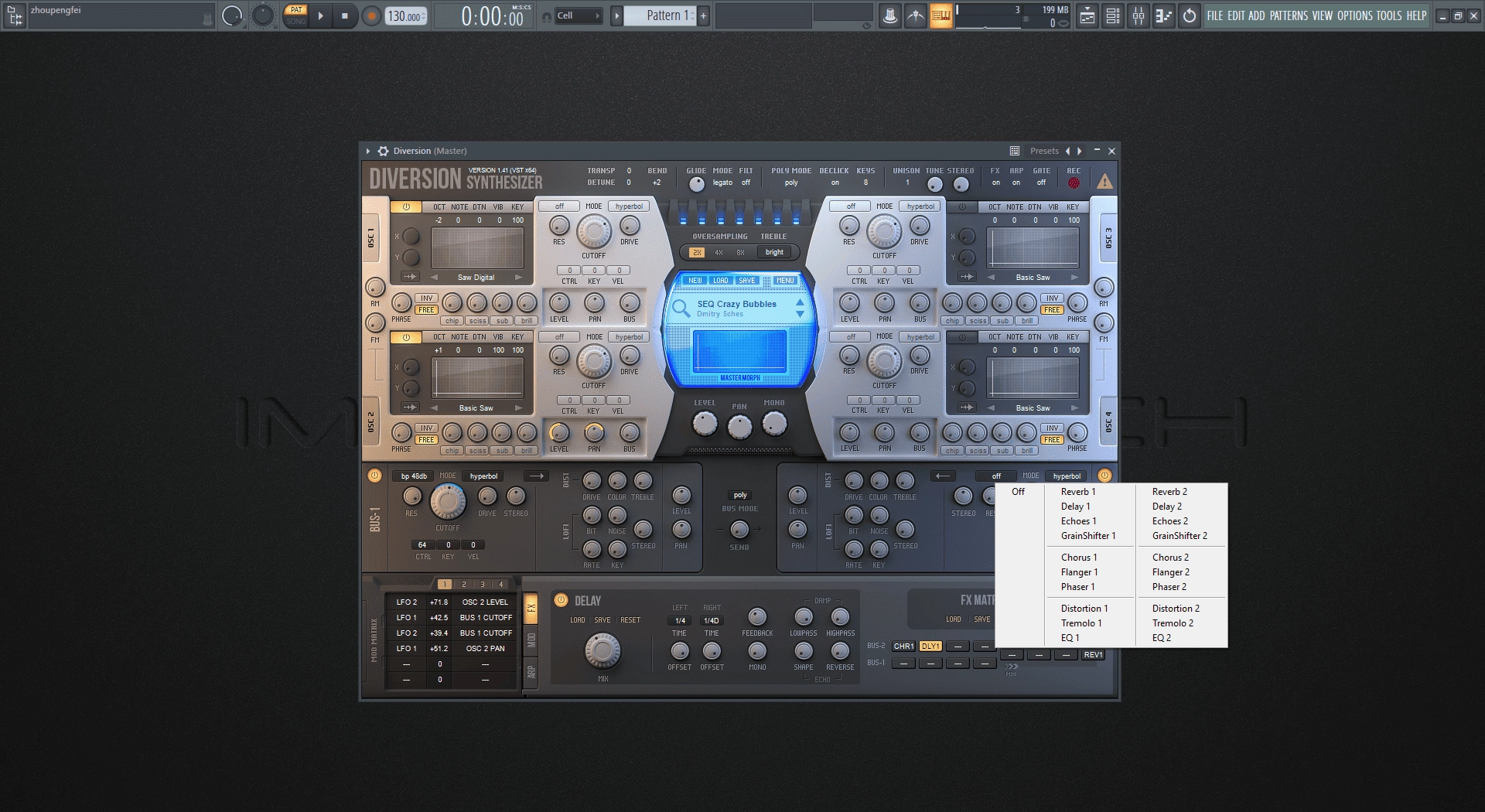
Task: Click the preset LOAD button
Action: (x=721, y=281)
